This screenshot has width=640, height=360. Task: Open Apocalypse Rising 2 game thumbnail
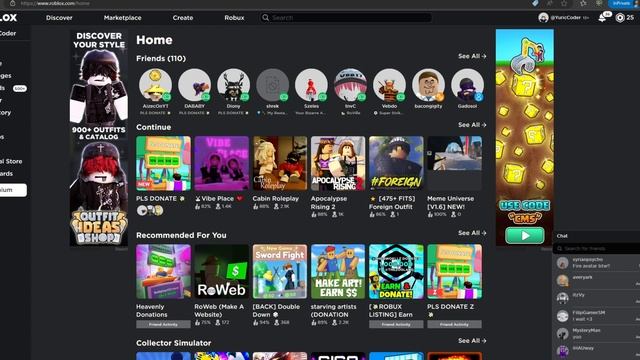click(338, 163)
